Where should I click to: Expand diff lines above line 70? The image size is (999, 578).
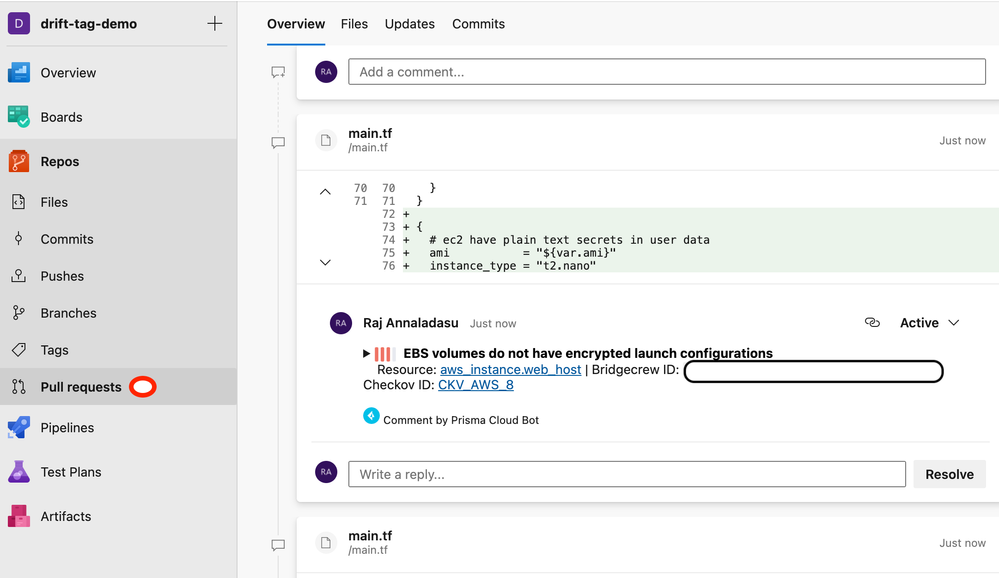325,192
